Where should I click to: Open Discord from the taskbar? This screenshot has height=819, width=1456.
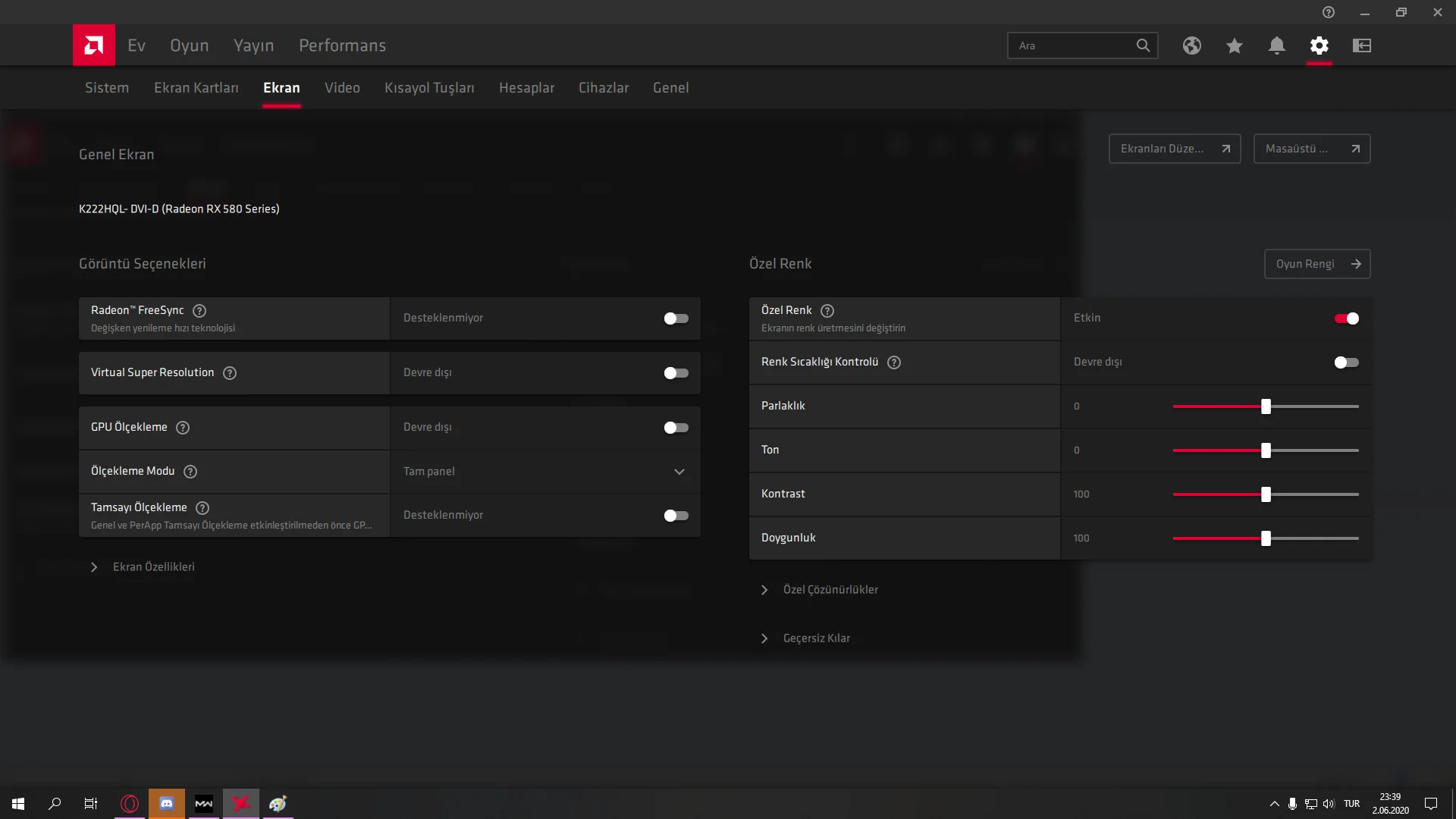167,803
